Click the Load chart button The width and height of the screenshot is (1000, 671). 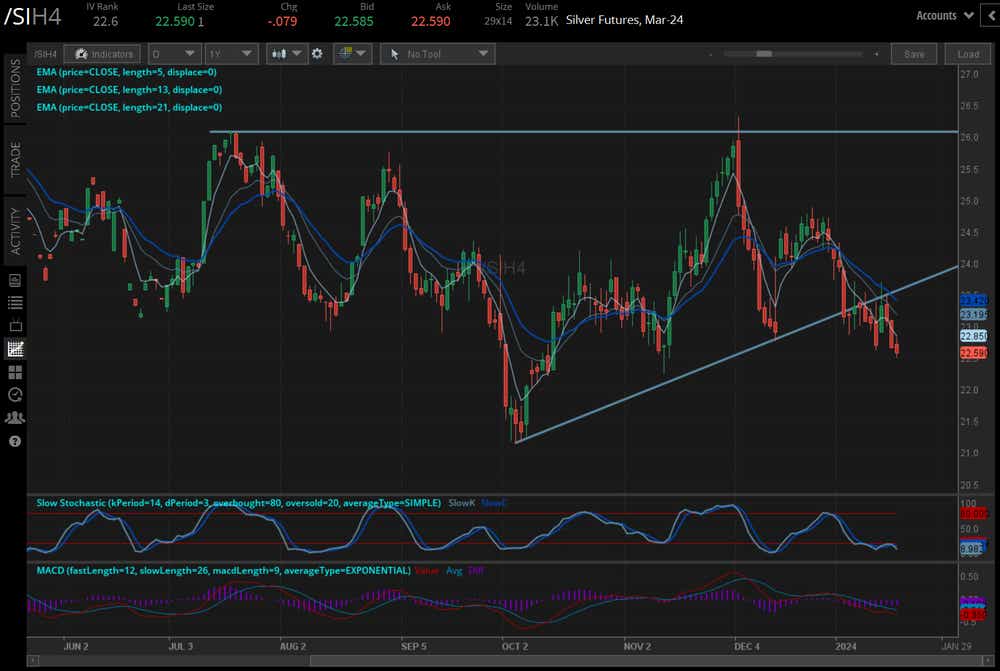[x=968, y=54]
